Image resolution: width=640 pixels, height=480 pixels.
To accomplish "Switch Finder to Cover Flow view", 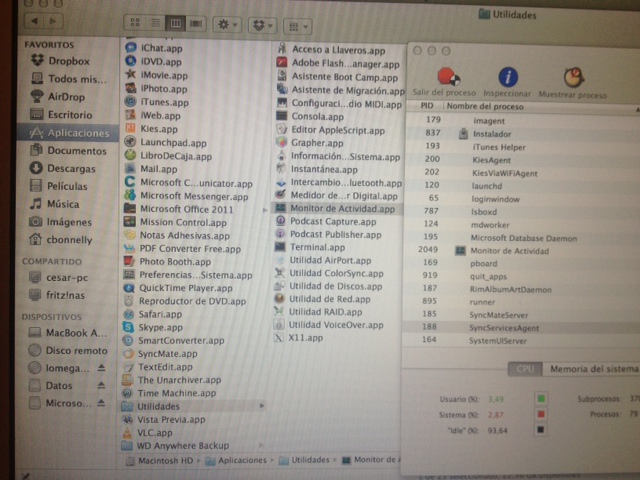I will coord(196,24).
